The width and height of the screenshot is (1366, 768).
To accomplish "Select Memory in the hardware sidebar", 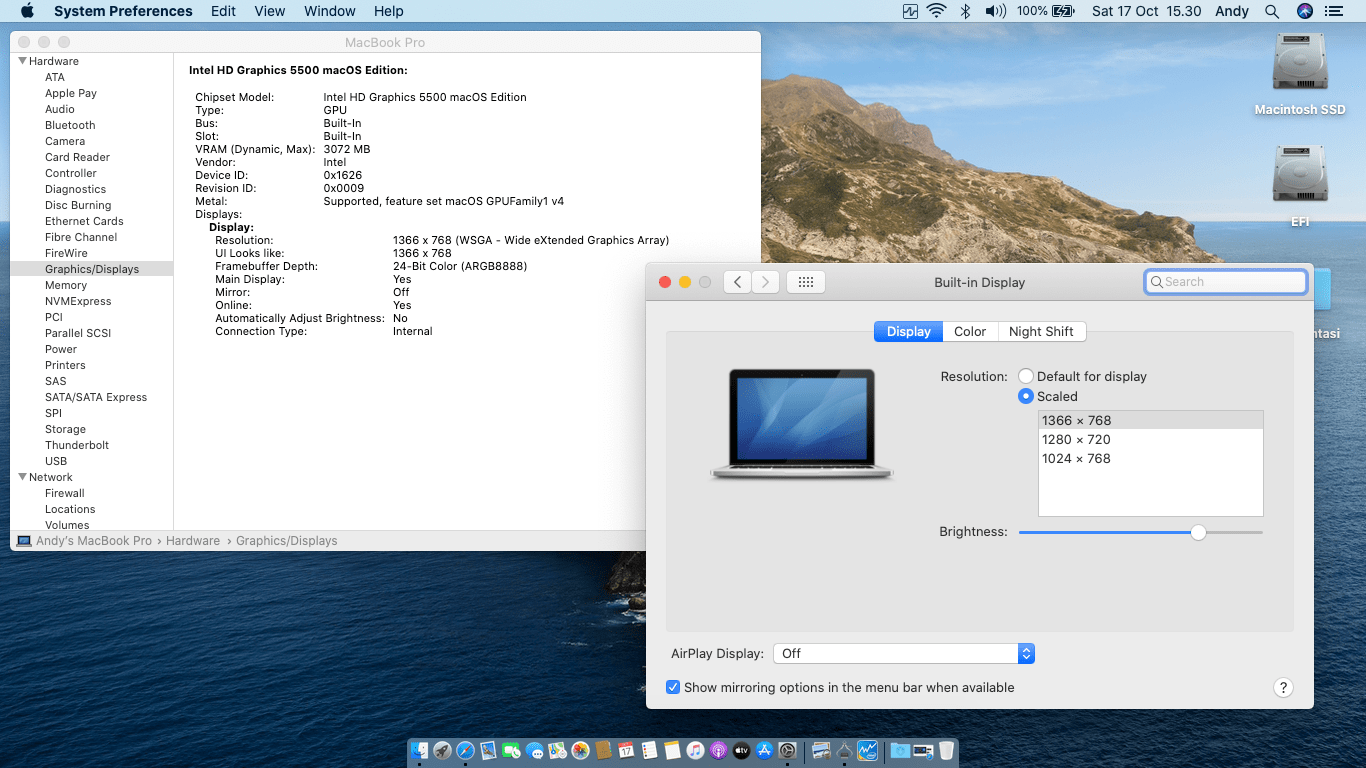I will (66, 285).
